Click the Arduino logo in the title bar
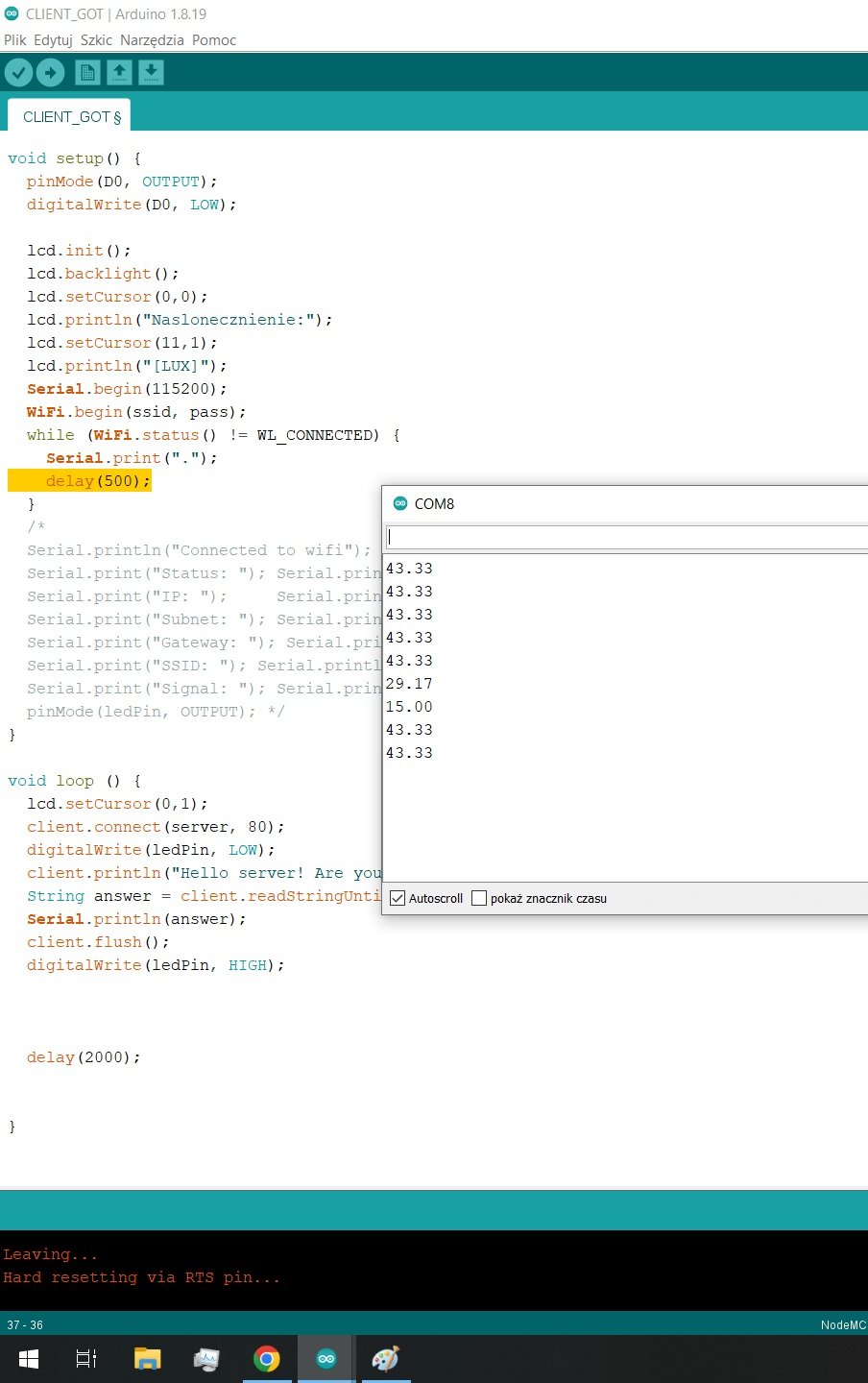Screen dimensions: 868x1383 tap(12, 14)
